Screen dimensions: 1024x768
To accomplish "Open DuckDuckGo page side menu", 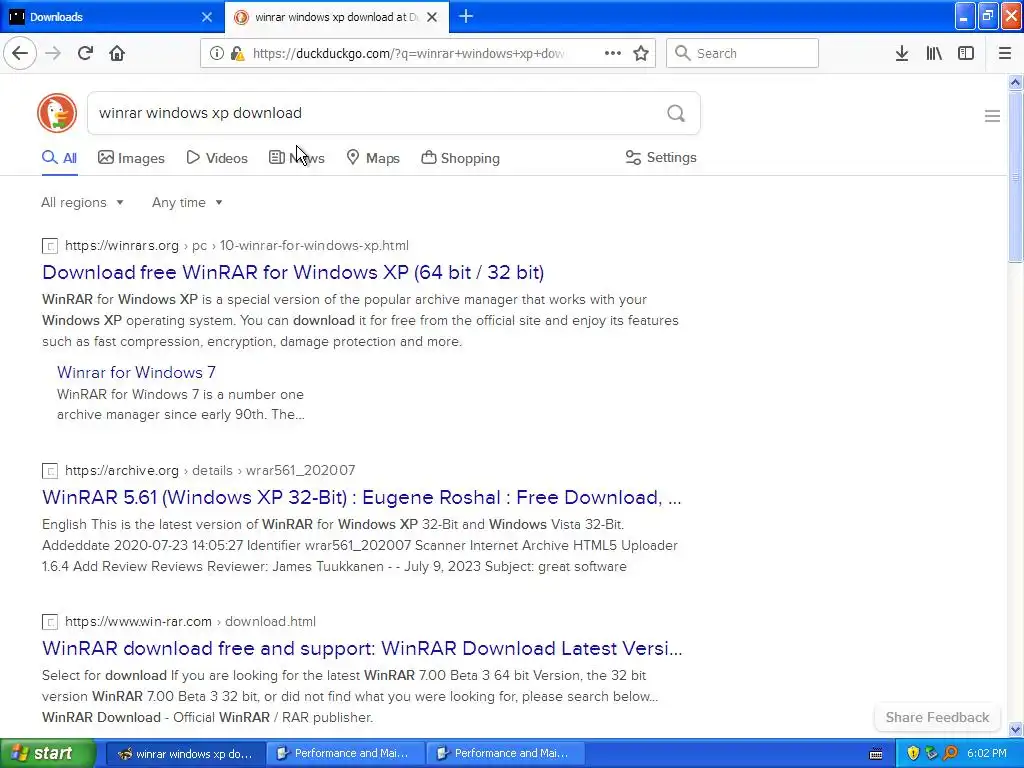I will pos(992,116).
